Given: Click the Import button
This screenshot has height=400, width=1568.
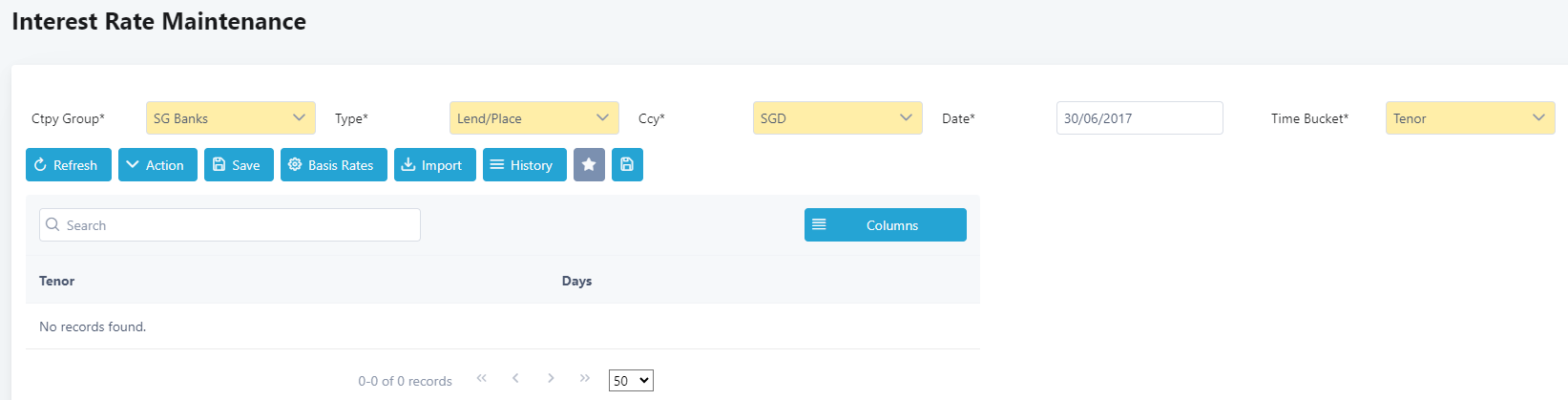Looking at the screenshot, I should tap(434, 165).
